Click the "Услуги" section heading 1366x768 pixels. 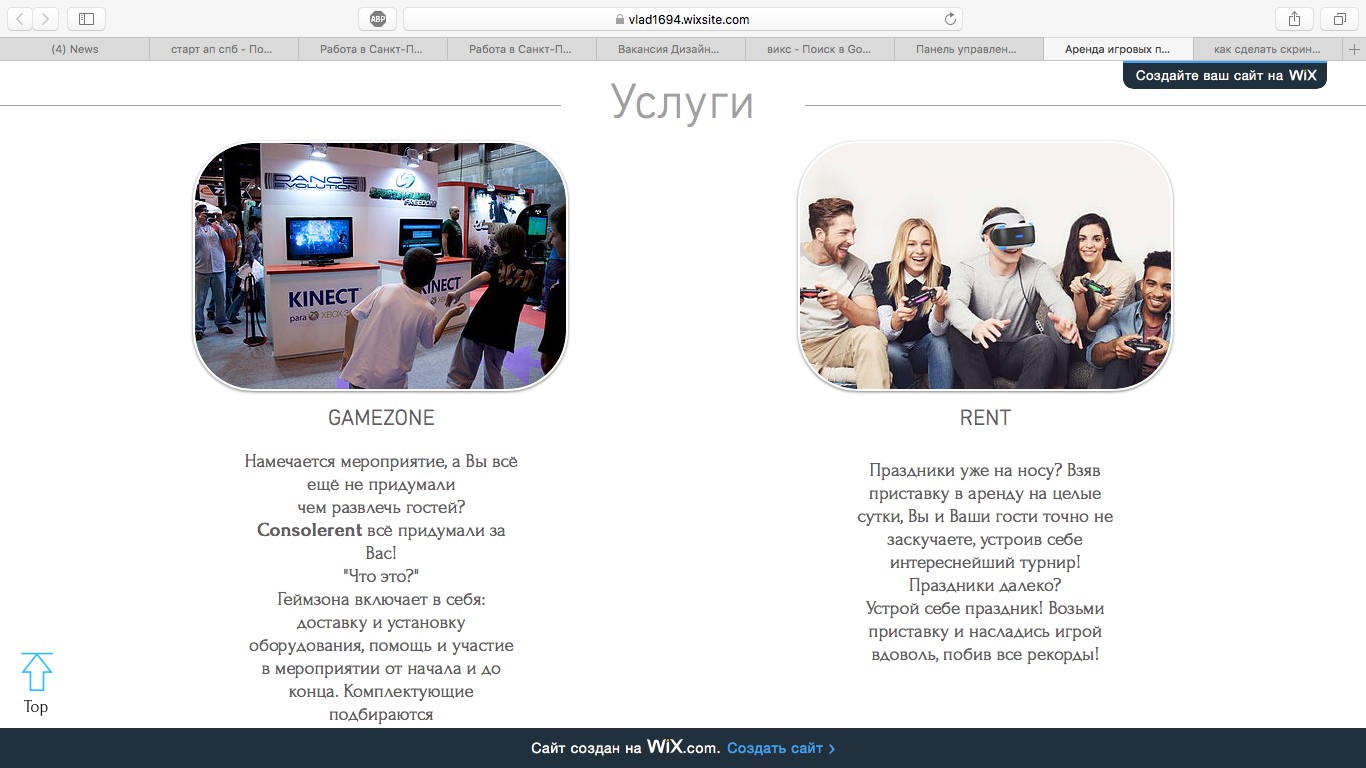click(682, 102)
